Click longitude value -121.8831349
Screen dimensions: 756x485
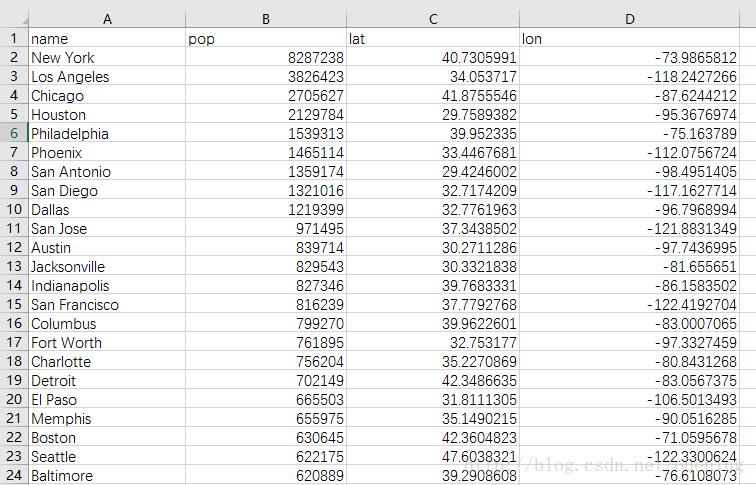pyautogui.click(x=630, y=228)
